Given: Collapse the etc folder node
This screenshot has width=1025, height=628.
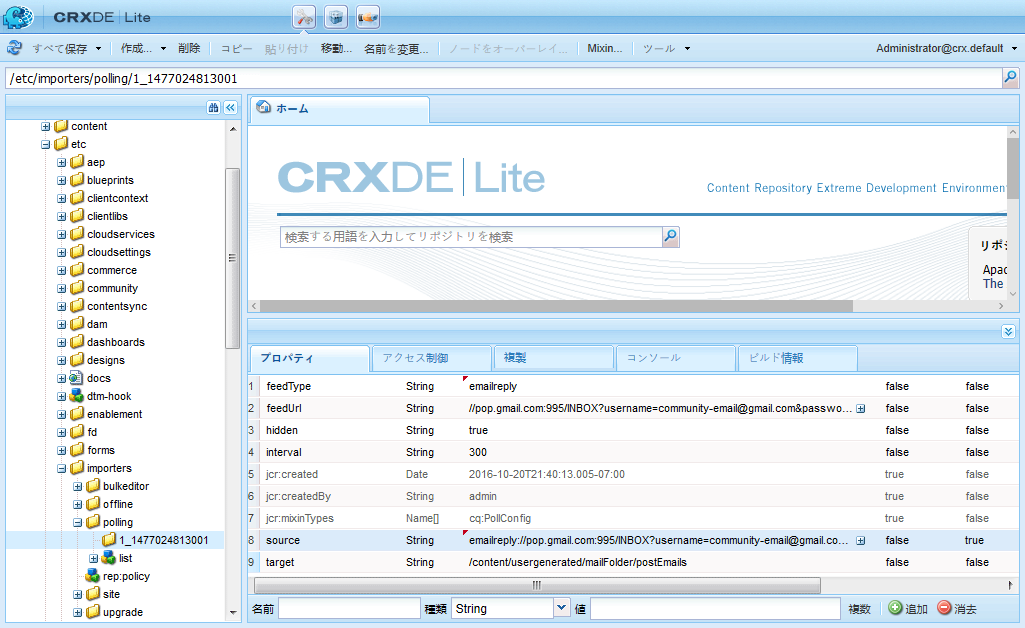Looking at the screenshot, I should click(46, 144).
